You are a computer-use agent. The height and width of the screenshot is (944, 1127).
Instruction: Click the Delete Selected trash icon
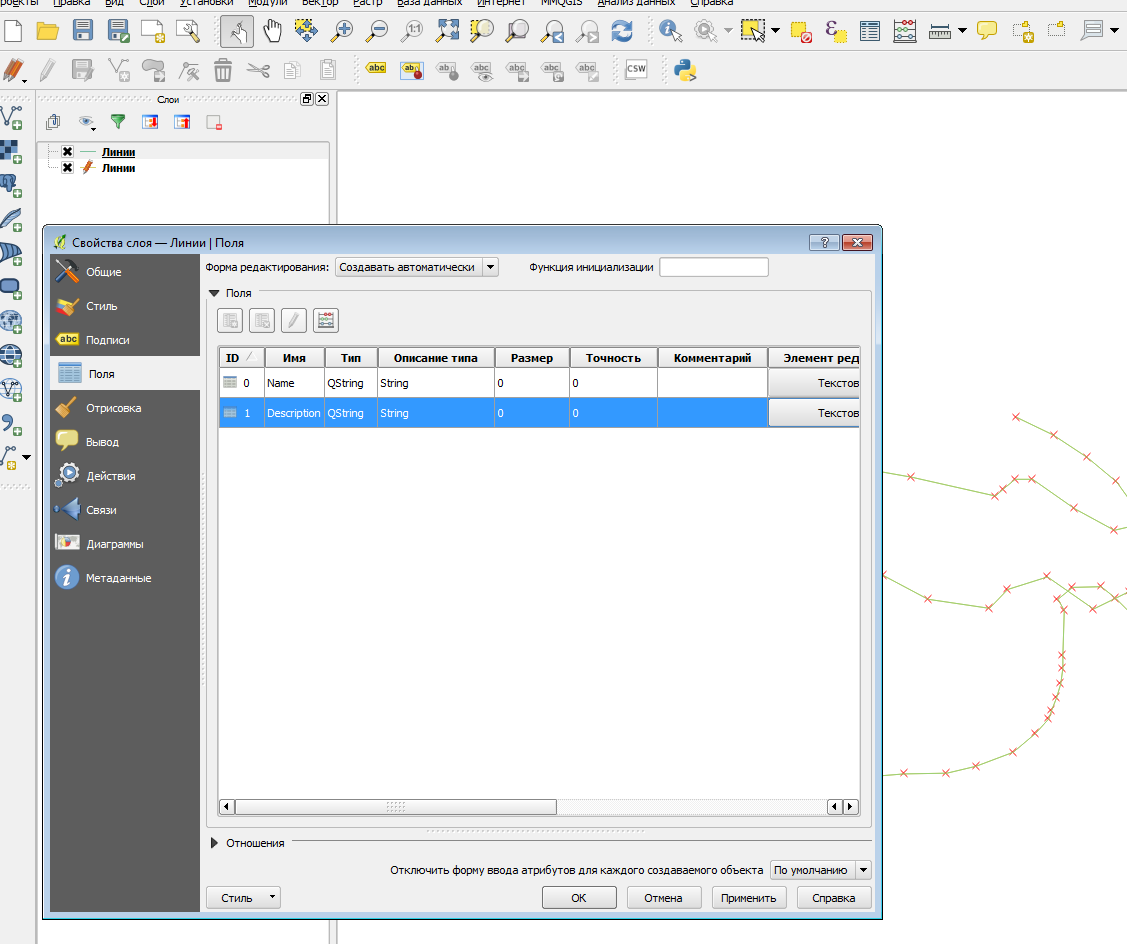(223, 70)
